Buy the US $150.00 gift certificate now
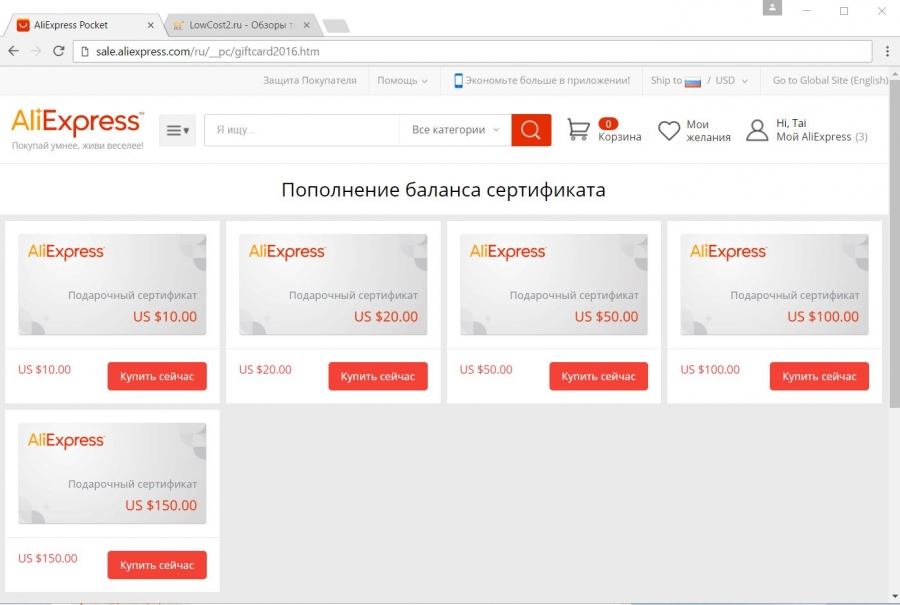Image resolution: width=900 pixels, height=605 pixels. pos(157,565)
